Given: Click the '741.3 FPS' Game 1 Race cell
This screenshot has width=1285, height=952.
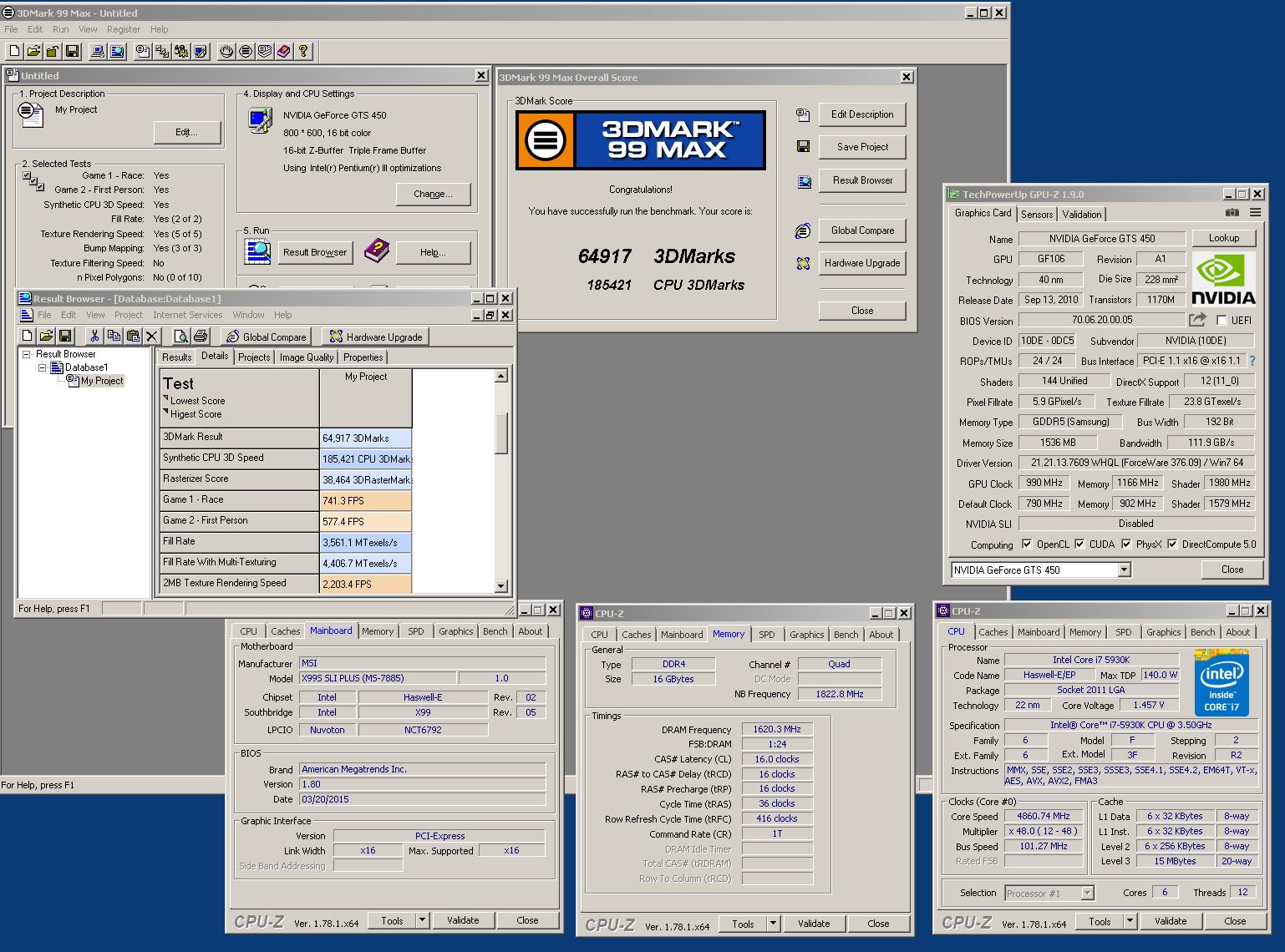Looking at the screenshot, I should (366, 500).
